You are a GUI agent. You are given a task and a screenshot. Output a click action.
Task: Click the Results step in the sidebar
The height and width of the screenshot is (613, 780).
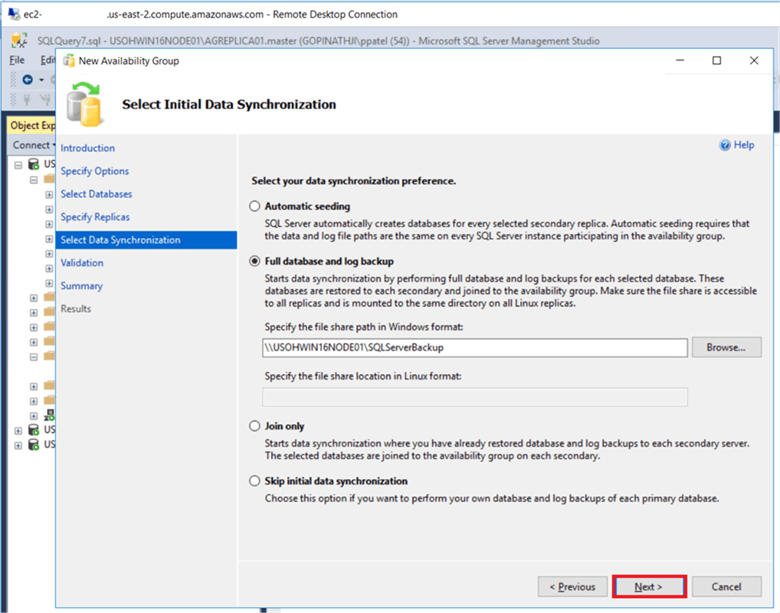(76, 308)
